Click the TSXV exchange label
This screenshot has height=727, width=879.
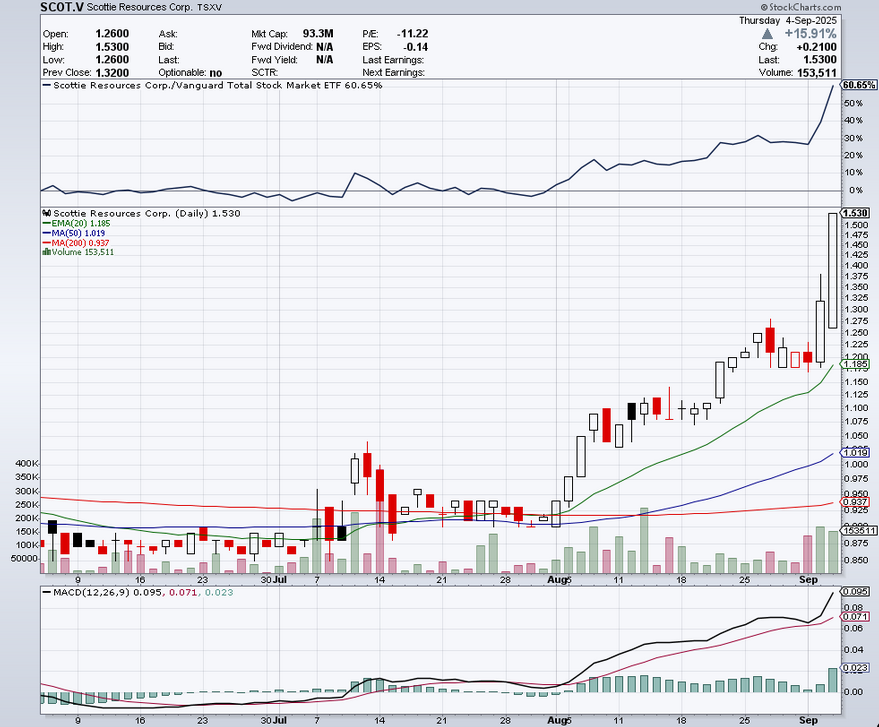coord(209,7)
